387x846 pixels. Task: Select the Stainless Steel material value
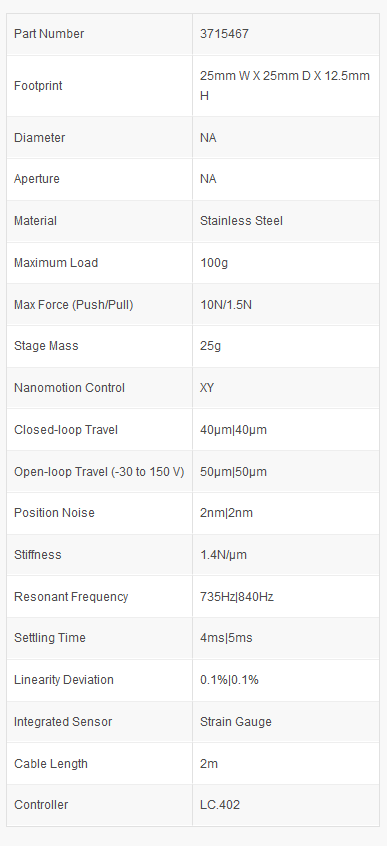[x=241, y=221]
